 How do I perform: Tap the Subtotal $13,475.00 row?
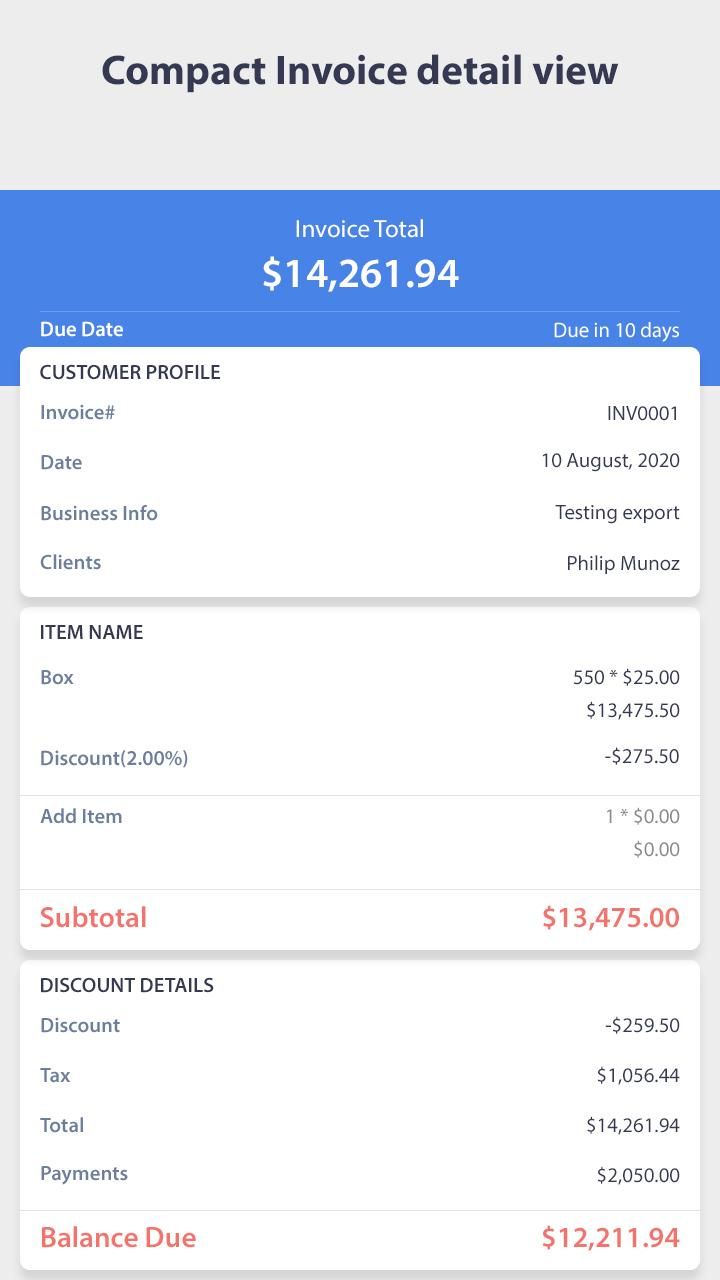360,918
